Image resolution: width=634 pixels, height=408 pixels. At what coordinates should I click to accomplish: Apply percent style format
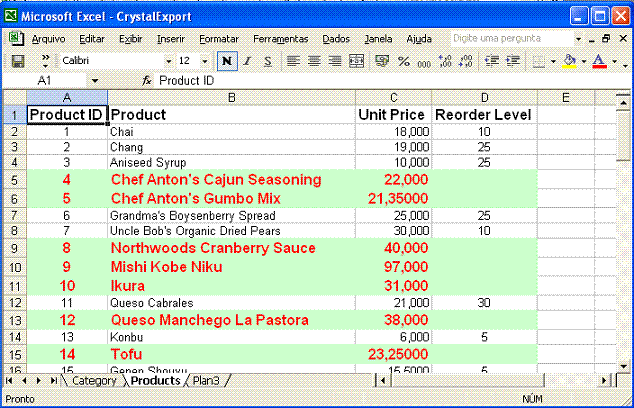(x=404, y=61)
